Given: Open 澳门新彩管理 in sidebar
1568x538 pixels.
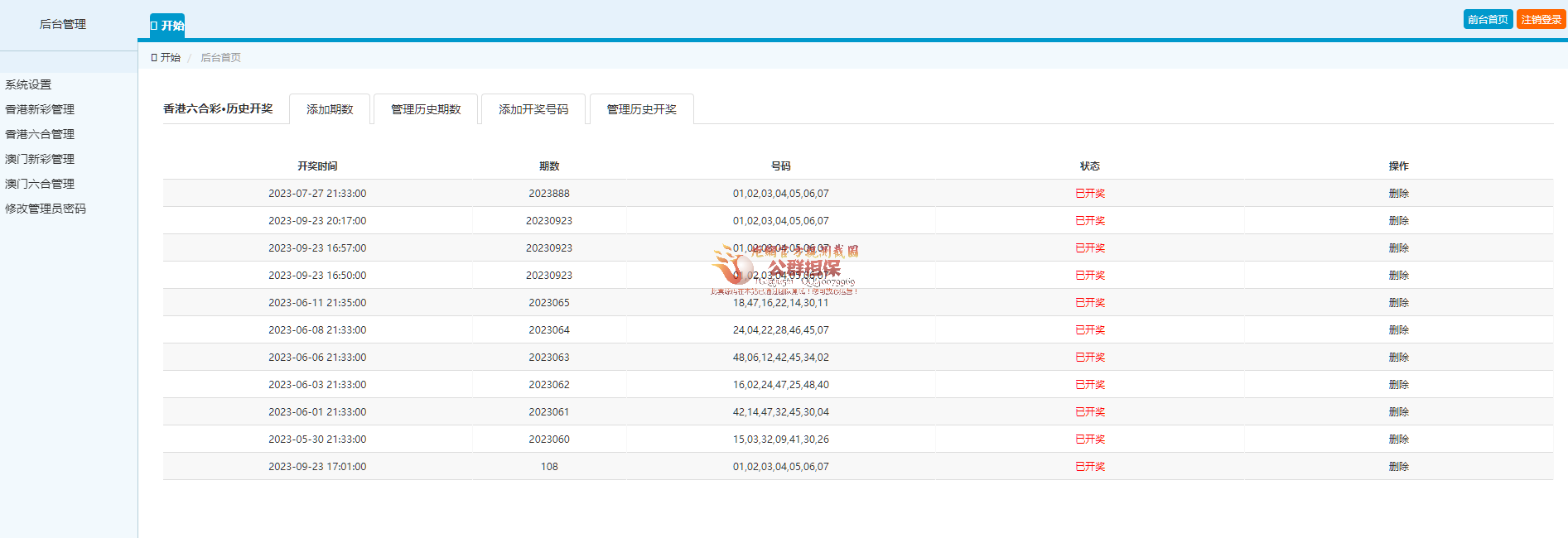Looking at the screenshot, I should [40, 159].
